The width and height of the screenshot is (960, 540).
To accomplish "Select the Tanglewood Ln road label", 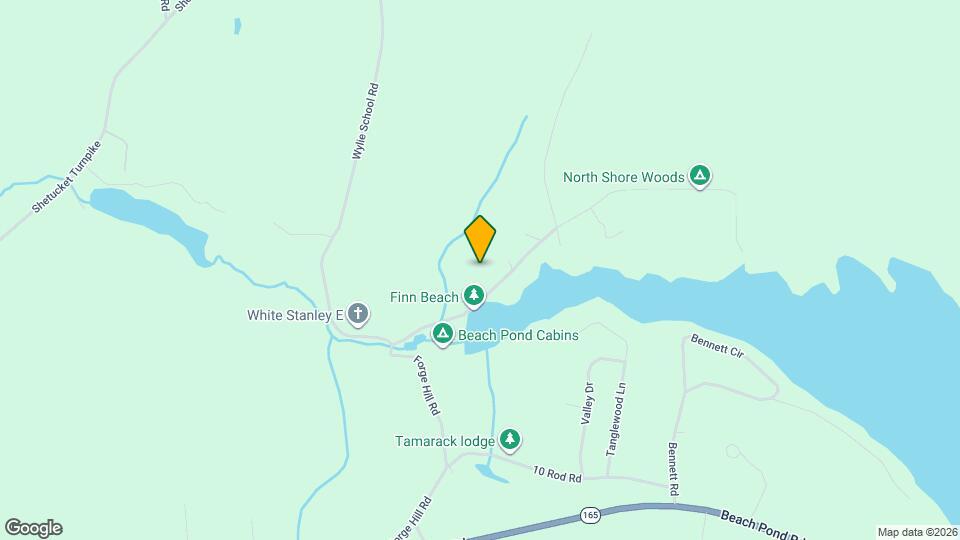I will (616, 419).
